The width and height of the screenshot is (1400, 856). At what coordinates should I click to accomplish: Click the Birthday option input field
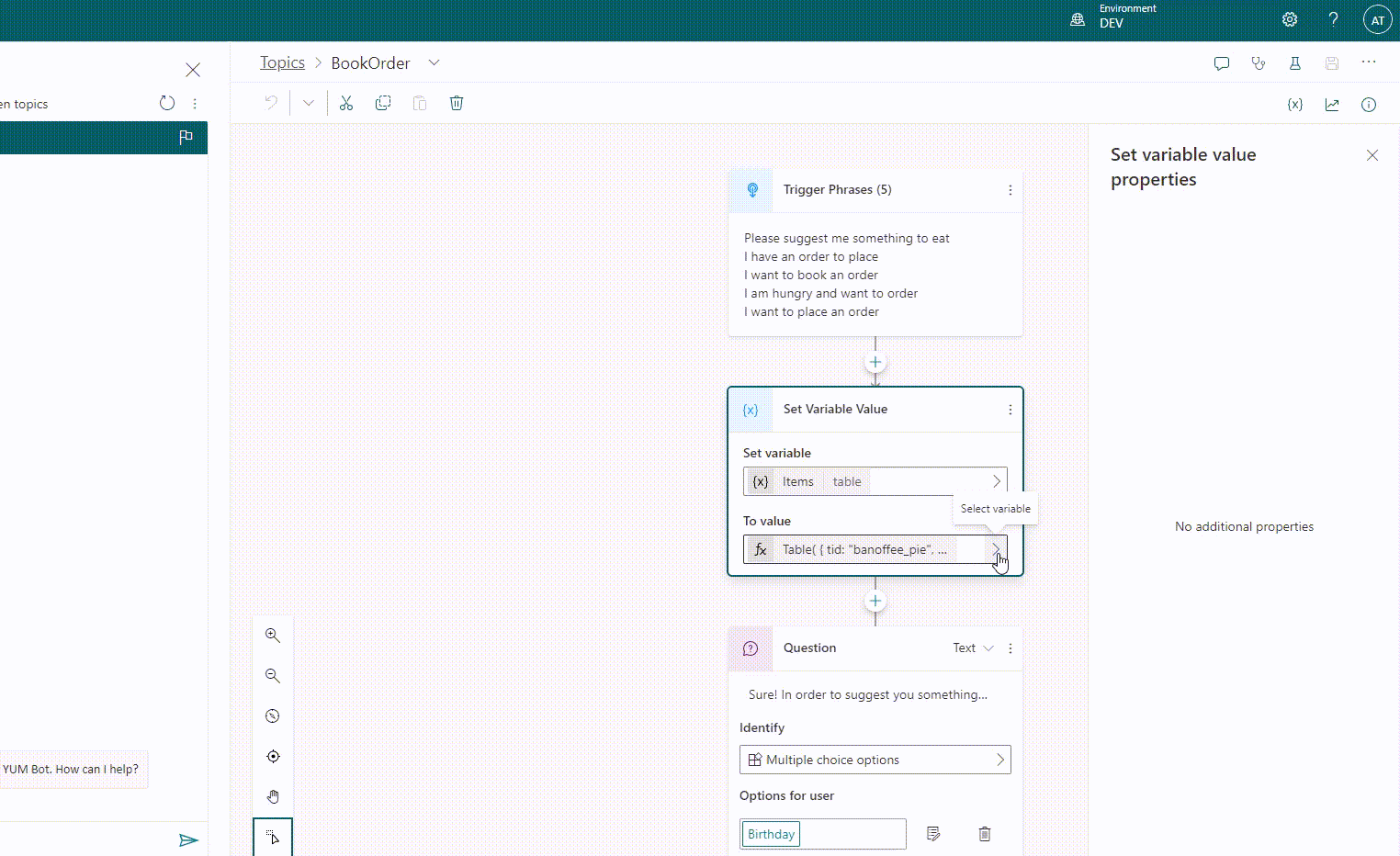coord(822,834)
